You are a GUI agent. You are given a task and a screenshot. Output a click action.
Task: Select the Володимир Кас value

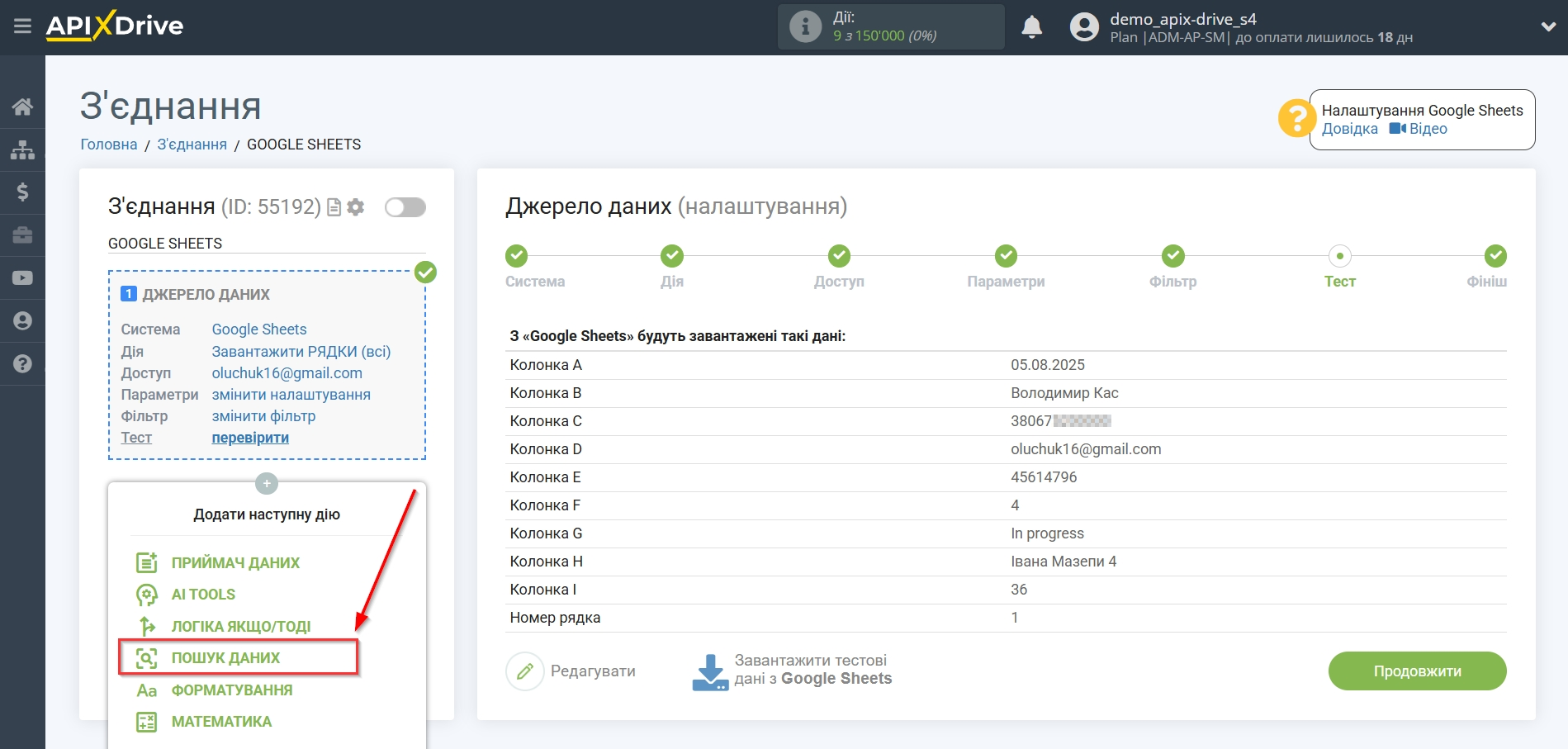tap(1064, 393)
